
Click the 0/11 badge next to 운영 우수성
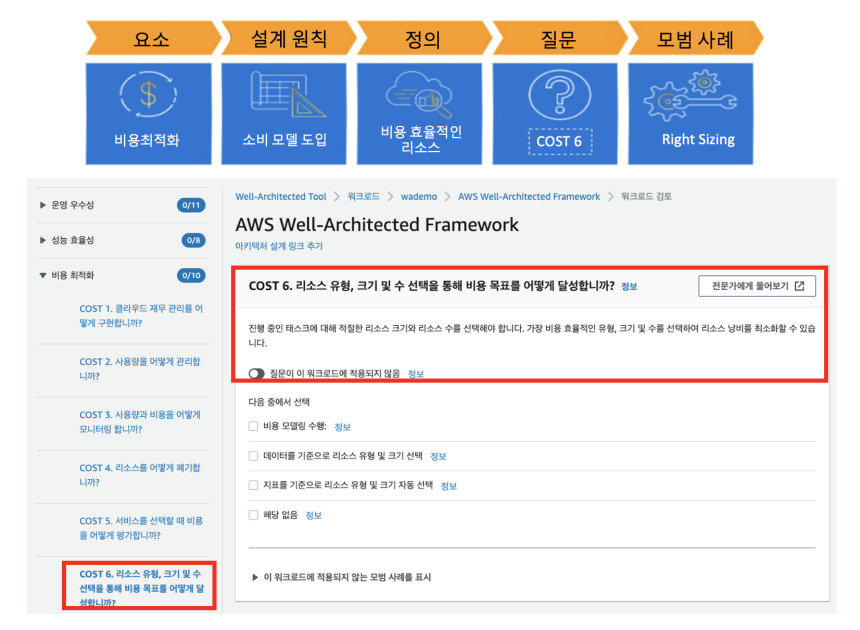tap(190, 205)
